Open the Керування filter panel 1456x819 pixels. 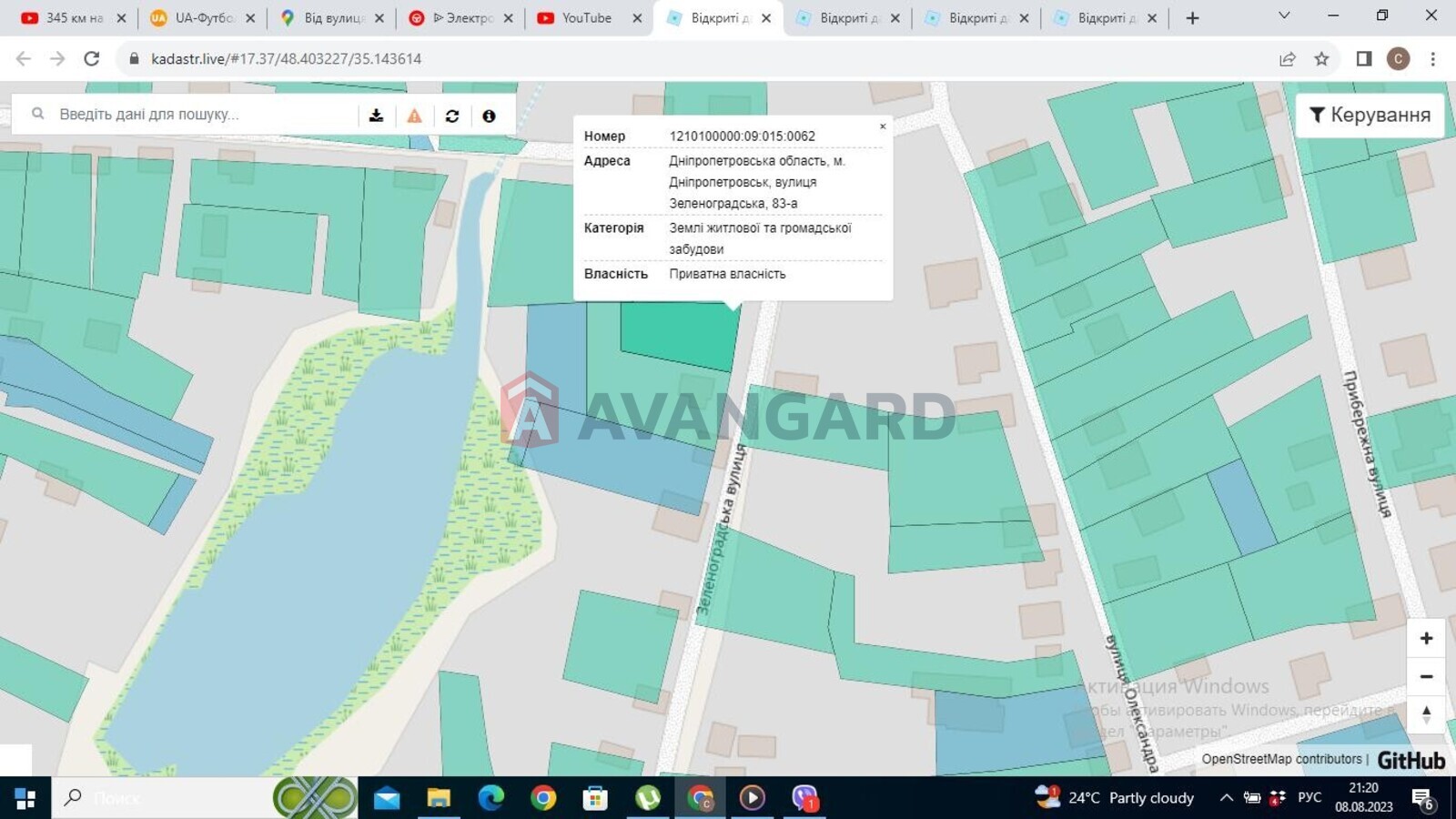pyautogui.click(x=1370, y=115)
